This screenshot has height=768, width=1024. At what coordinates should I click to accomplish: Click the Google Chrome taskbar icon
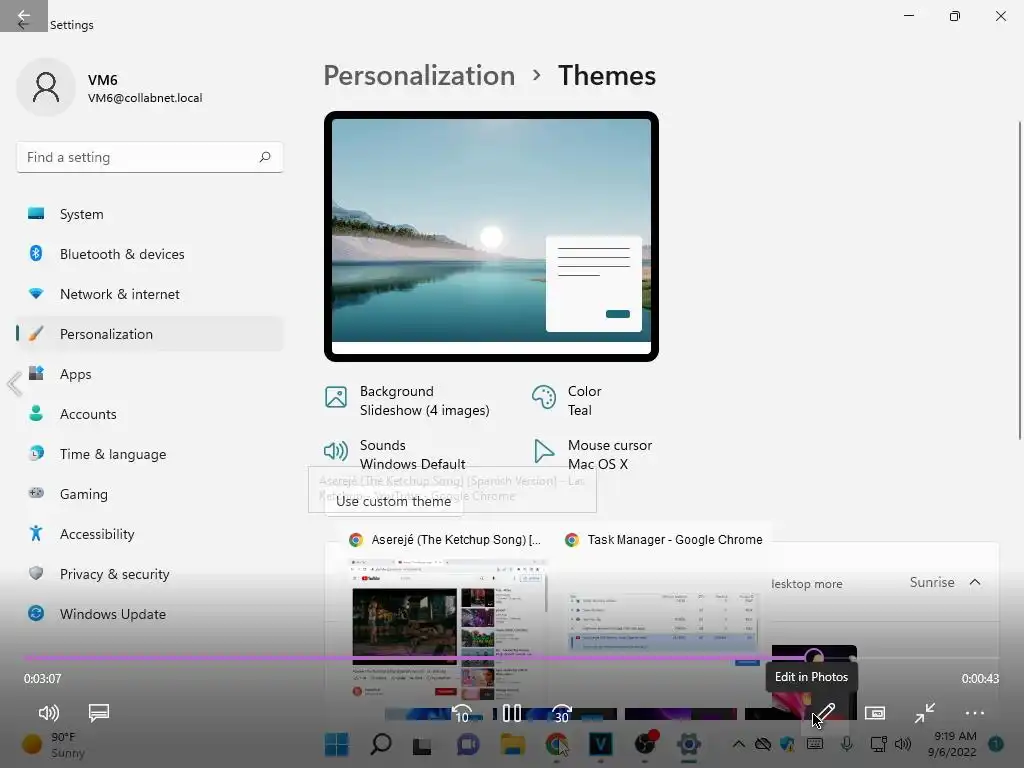point(556,744)
